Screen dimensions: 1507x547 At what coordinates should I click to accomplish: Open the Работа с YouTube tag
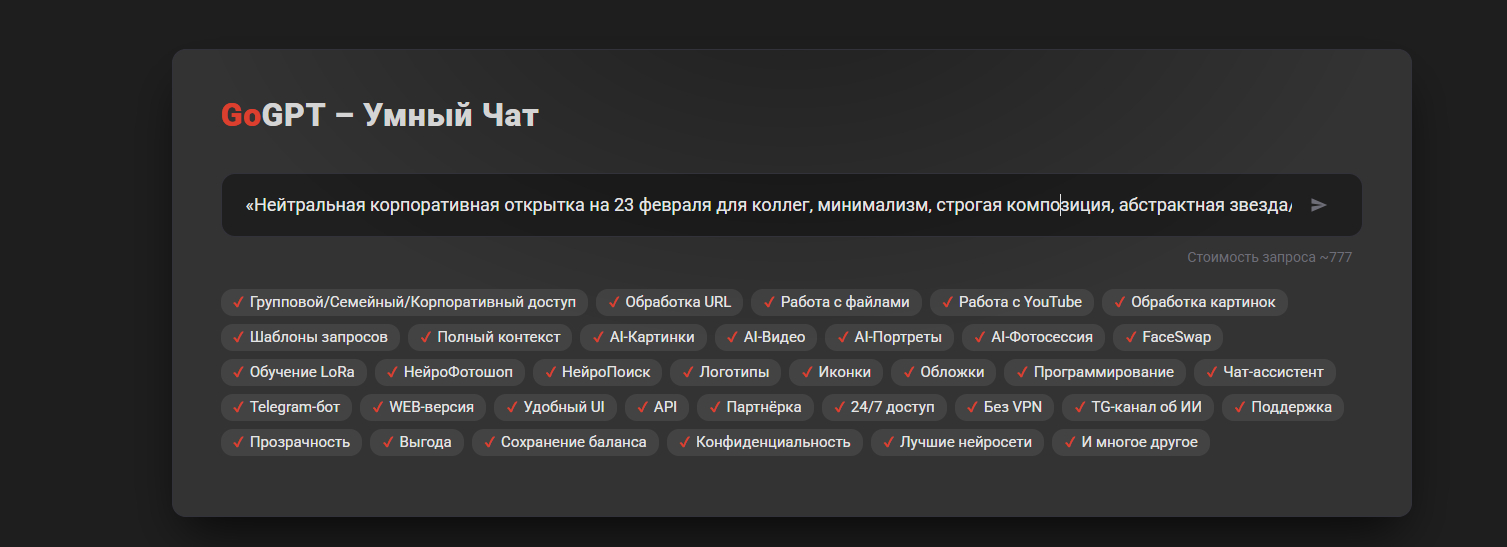tap(1012, 302)
